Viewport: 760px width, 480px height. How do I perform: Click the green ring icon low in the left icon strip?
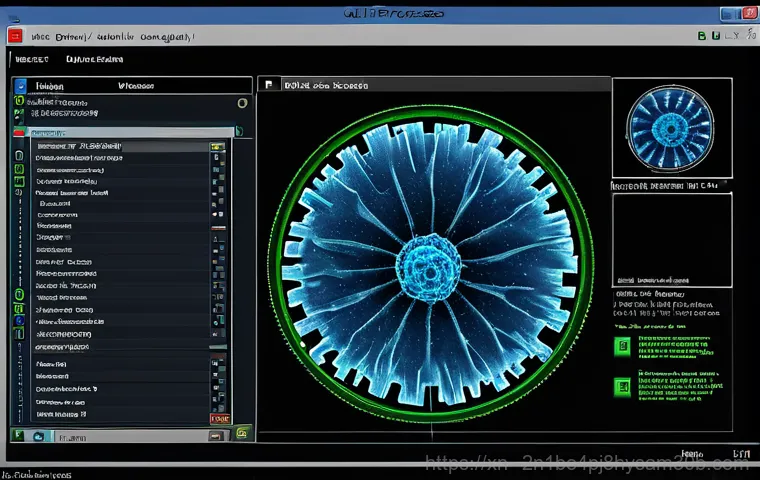19,294
